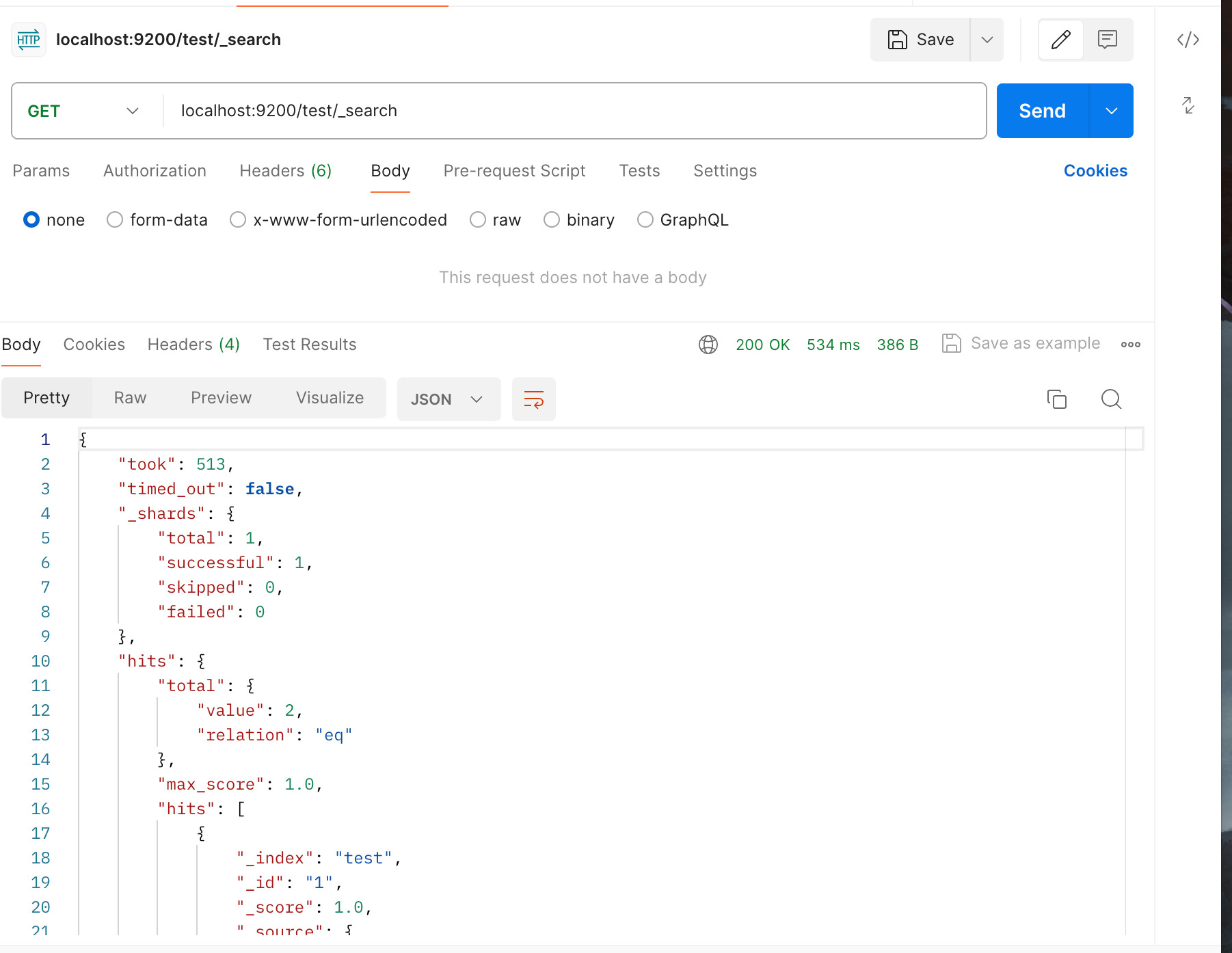The width and height of the screenshot is (1232, 953).
Task: Click the request title localhost:9200/test/_search
Action: tap(169, 40)
